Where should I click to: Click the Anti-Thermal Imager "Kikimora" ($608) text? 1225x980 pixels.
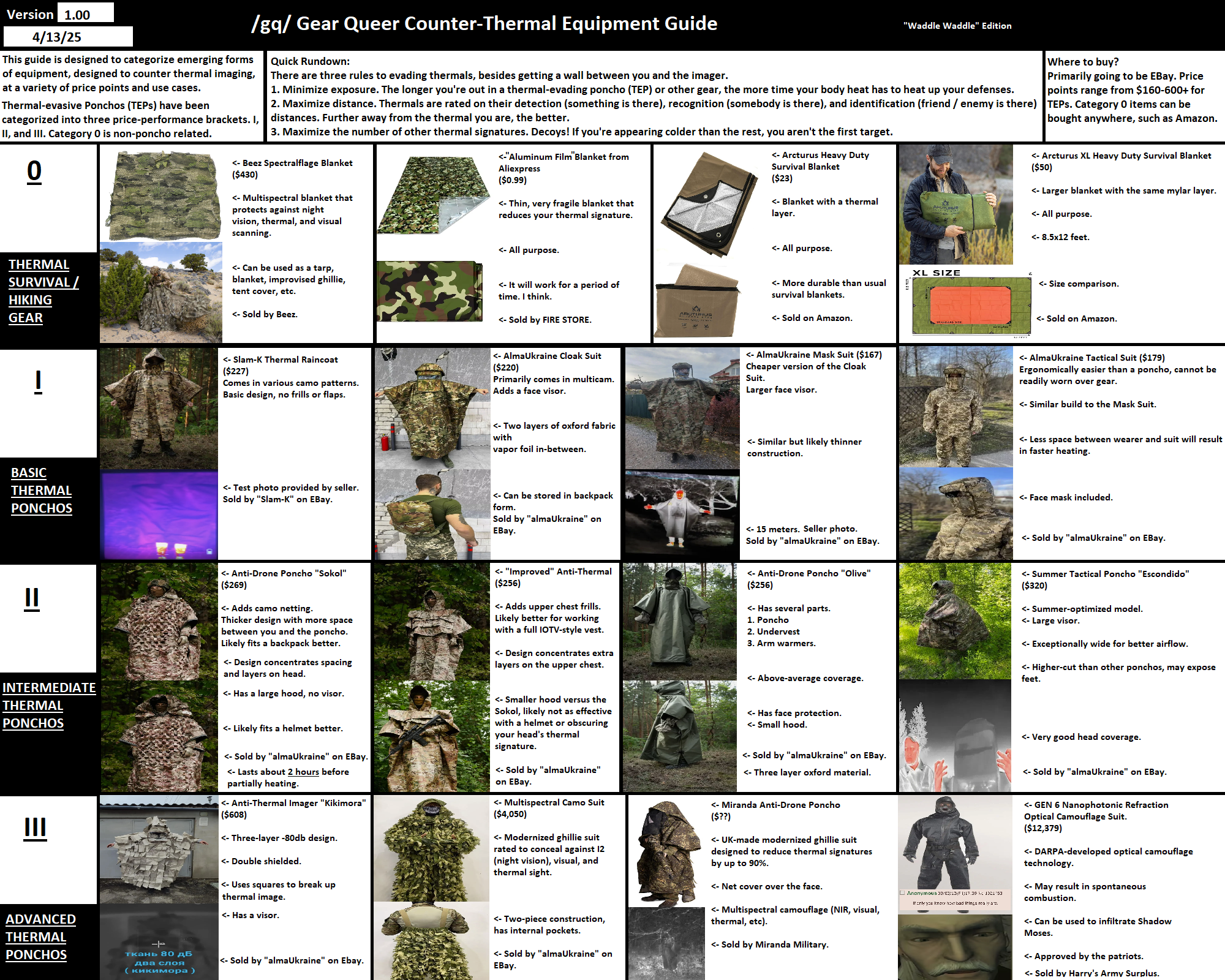pos(293,809)
